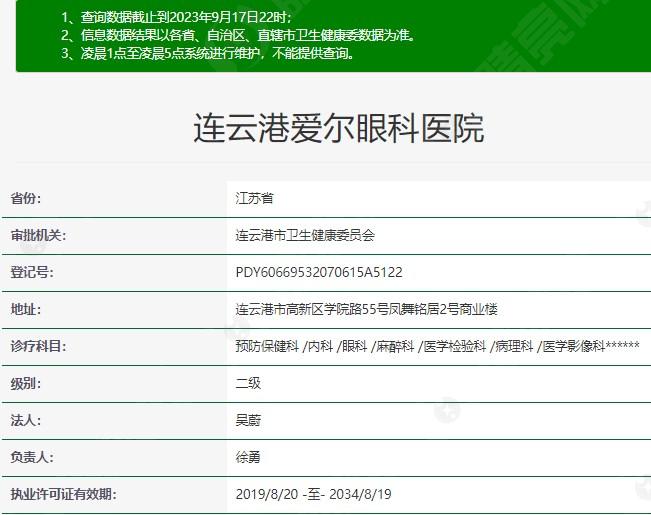Screen dimensions: 651x515
Task: Select the person in charge 徐勇
Action: click(248, 457)
